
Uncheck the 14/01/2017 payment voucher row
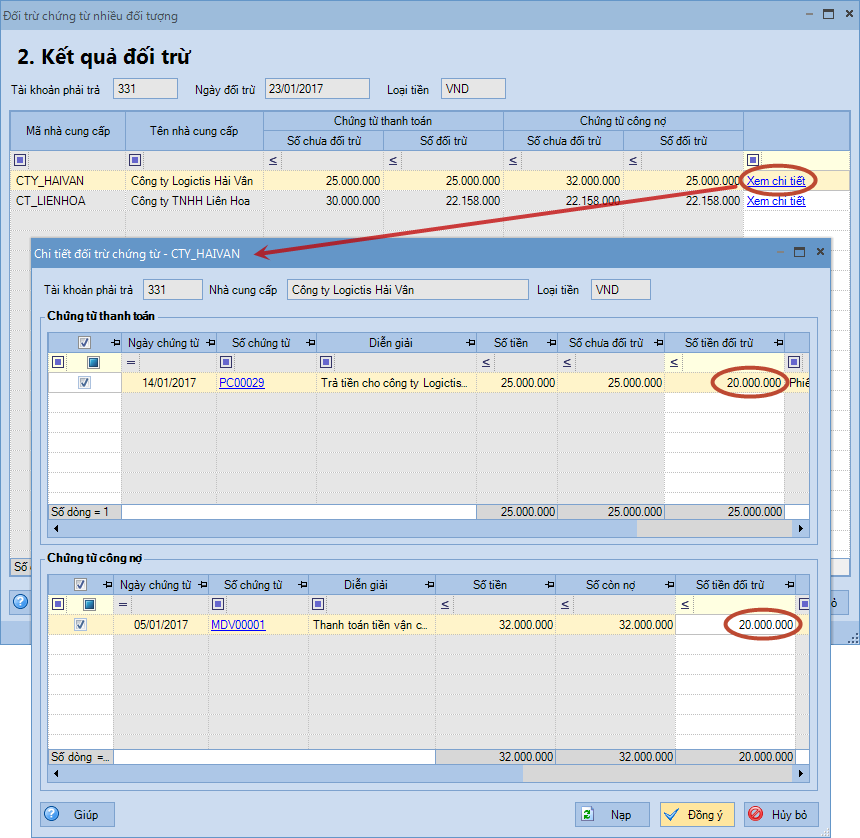(85, 383)
